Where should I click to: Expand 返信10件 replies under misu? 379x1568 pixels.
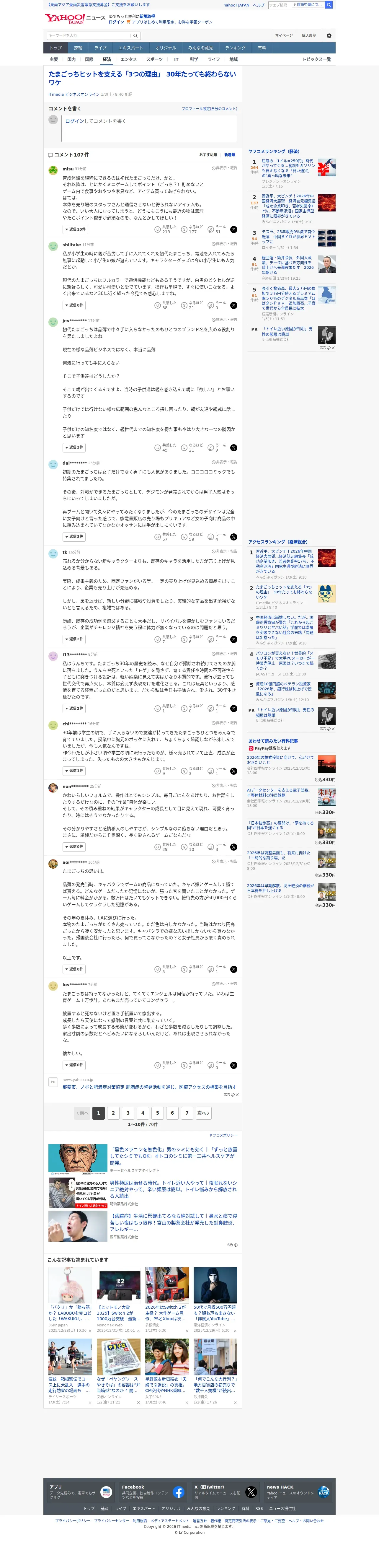click(76, 229)
